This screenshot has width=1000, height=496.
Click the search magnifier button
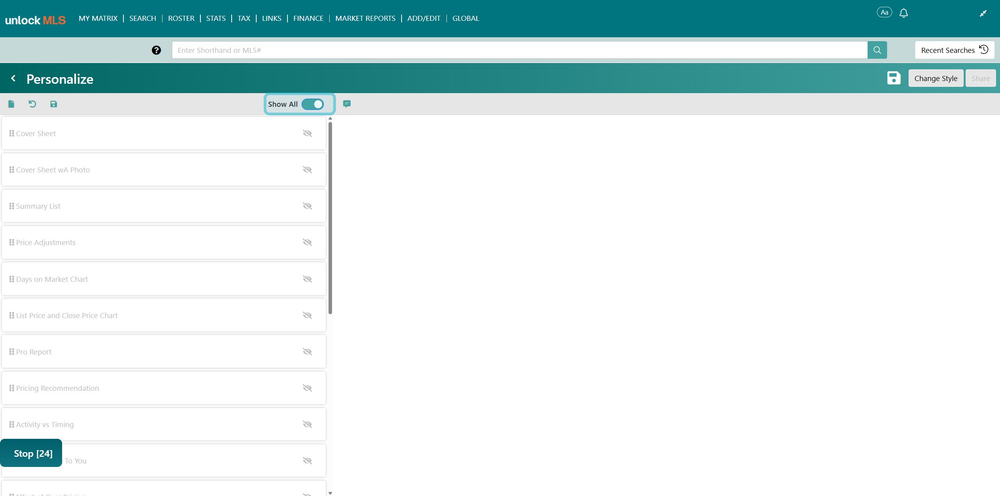point(877,50)
